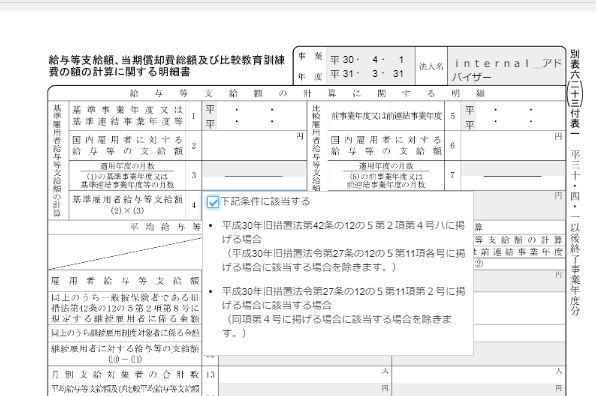Image resolution: width=596 pixels, height=396 pixels.
Task: Click the 給与等の支給額 amount field in row 6
Action: coord(513,146)
